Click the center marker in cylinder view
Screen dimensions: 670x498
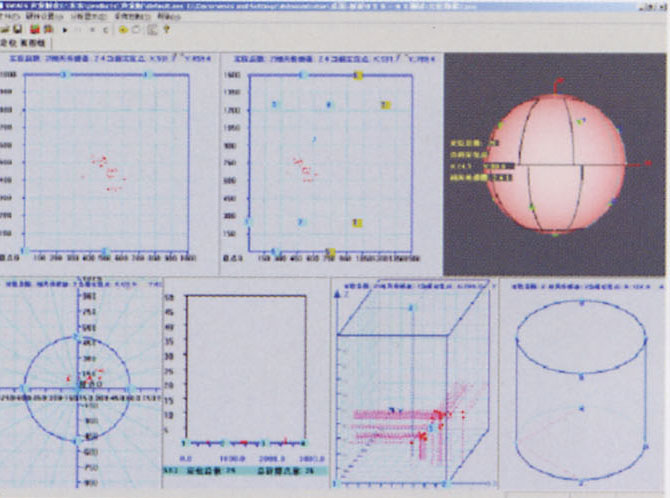point(582,408)
